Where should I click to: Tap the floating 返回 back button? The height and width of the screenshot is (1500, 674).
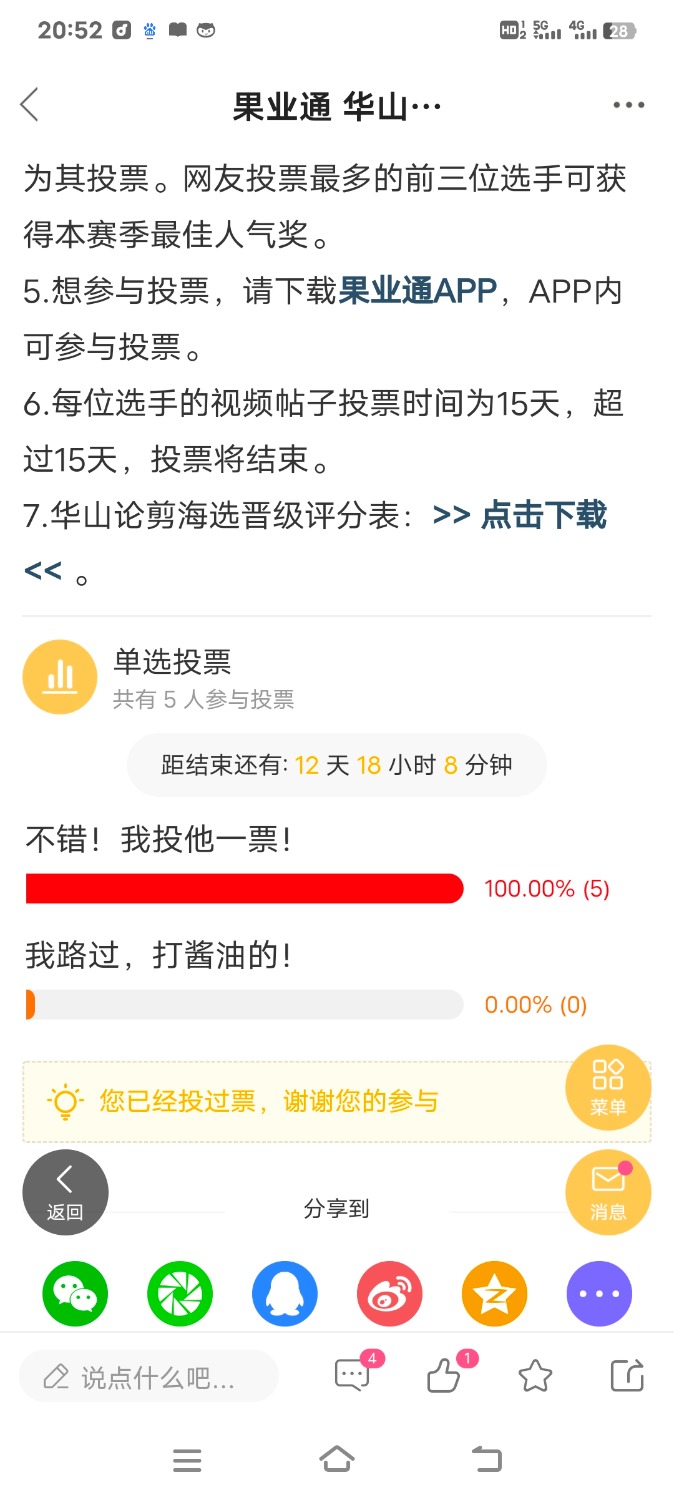coord(65,1193)
